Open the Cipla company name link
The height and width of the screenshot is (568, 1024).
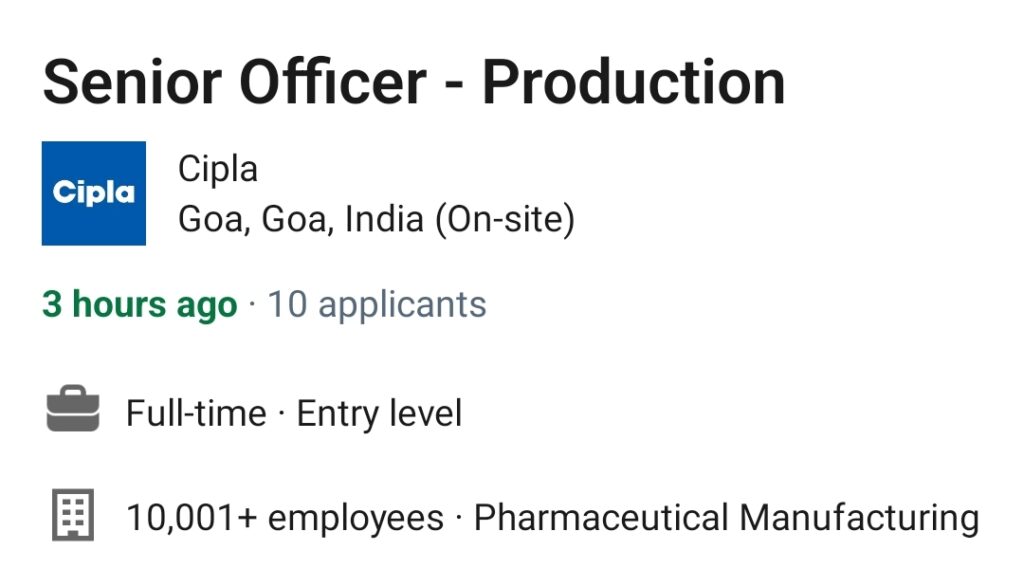tap(218, 169)
